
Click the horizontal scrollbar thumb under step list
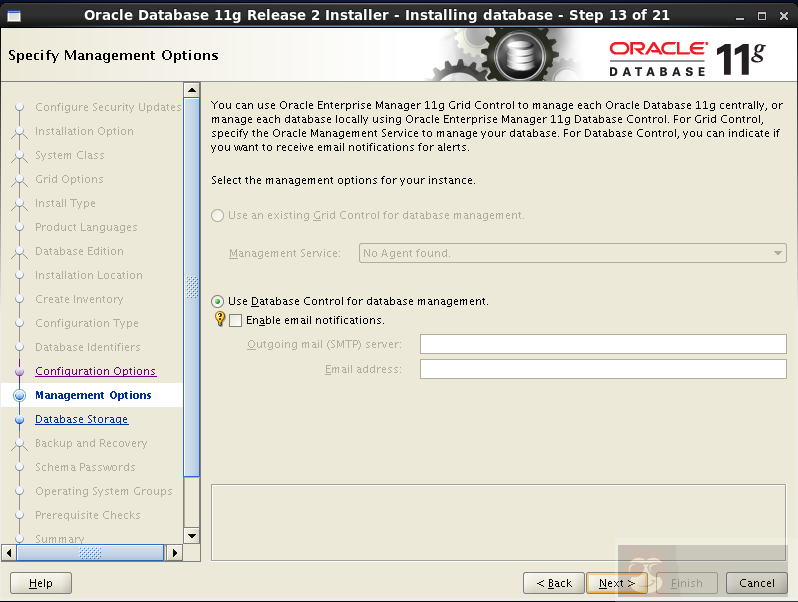point(90,553)
